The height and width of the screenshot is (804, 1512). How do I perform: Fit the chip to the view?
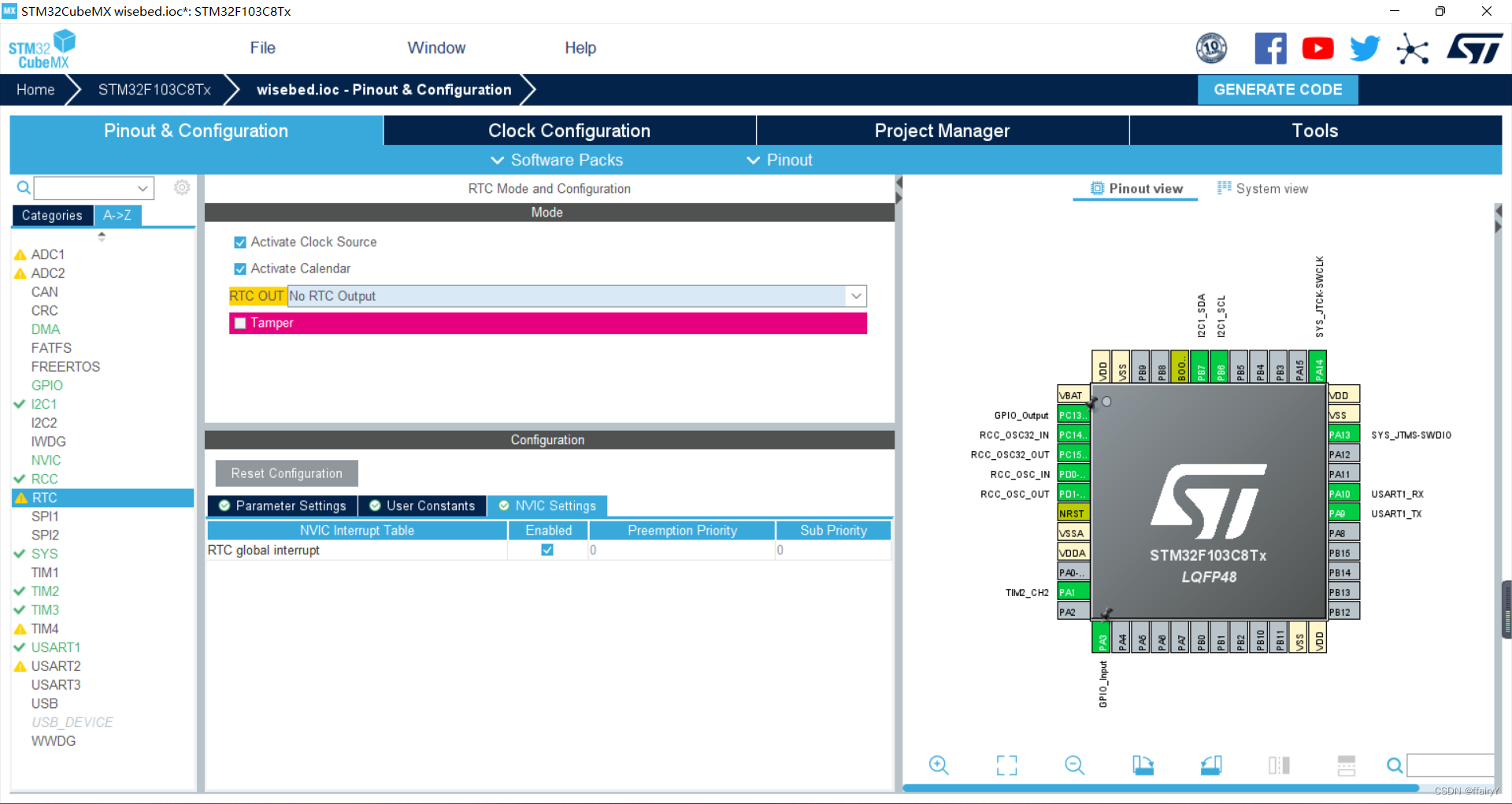pos(1006,765)
